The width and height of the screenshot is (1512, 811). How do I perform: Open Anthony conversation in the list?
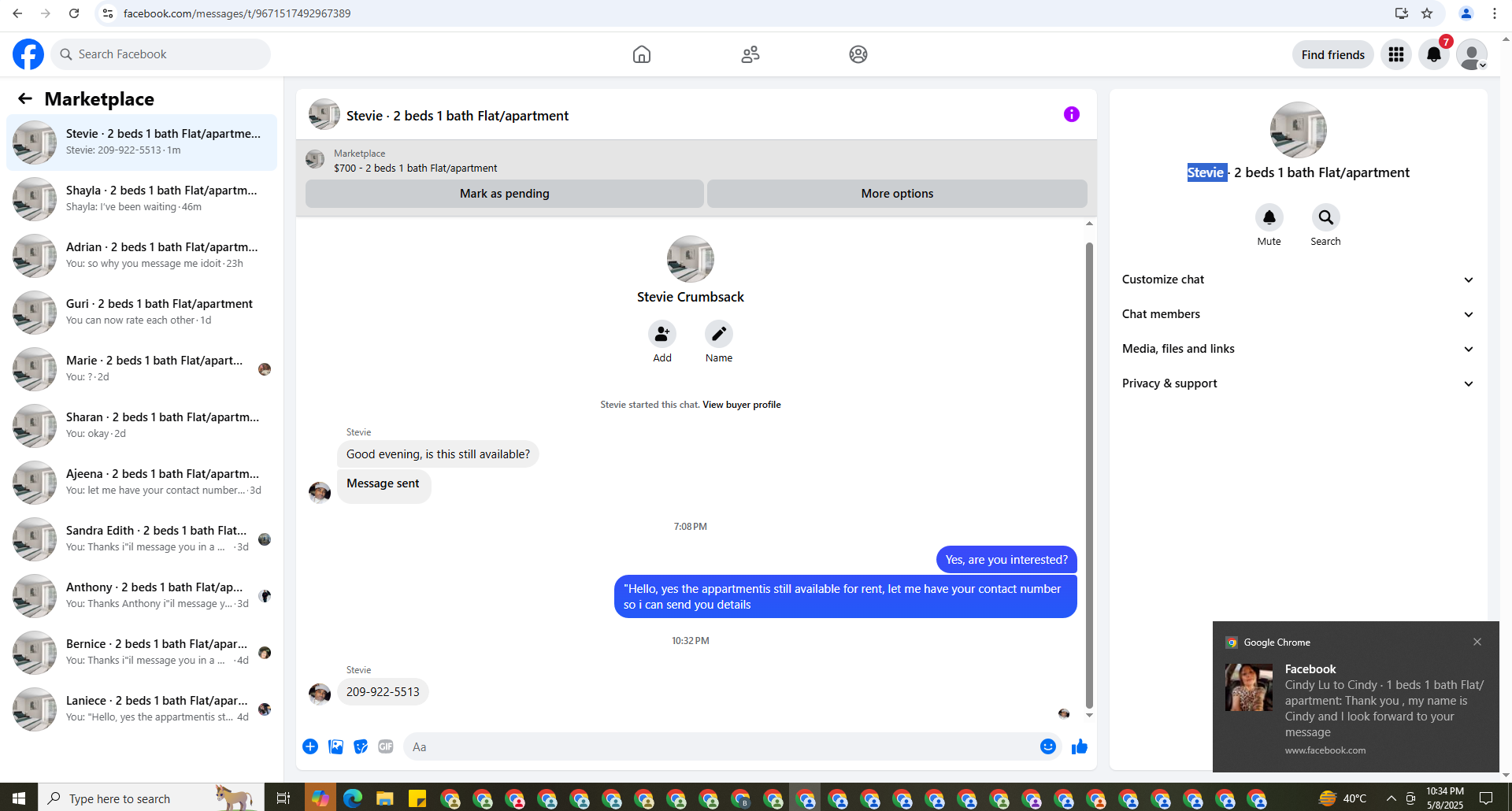[x=142, y=596]
